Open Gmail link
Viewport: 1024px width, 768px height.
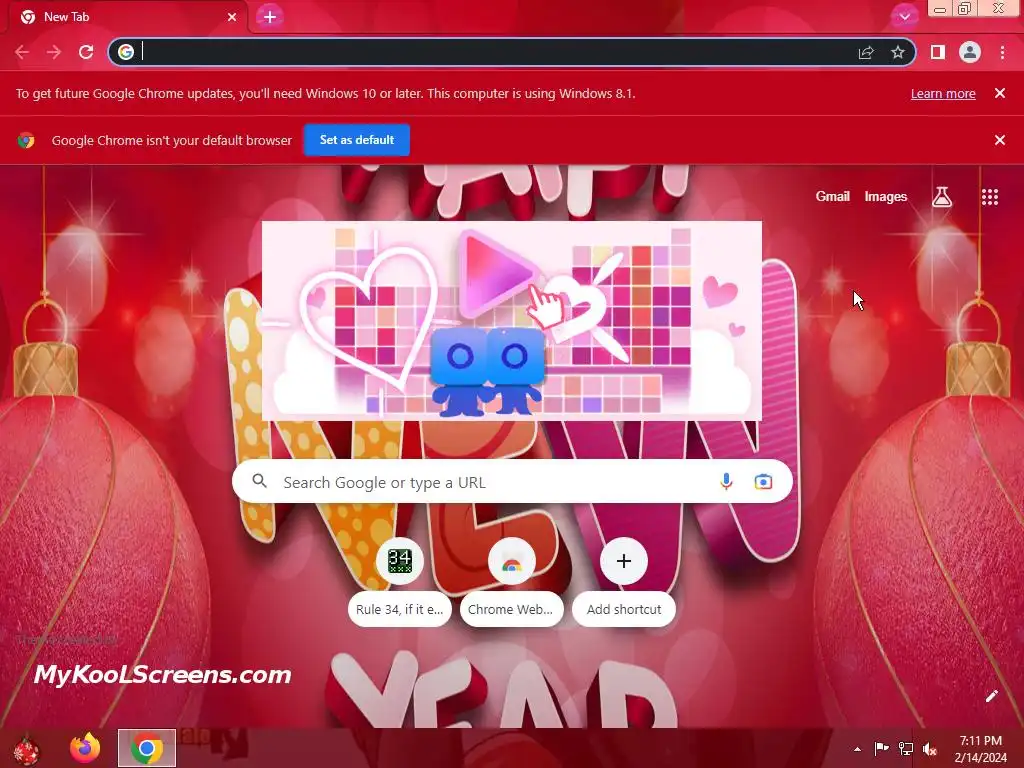833,197
